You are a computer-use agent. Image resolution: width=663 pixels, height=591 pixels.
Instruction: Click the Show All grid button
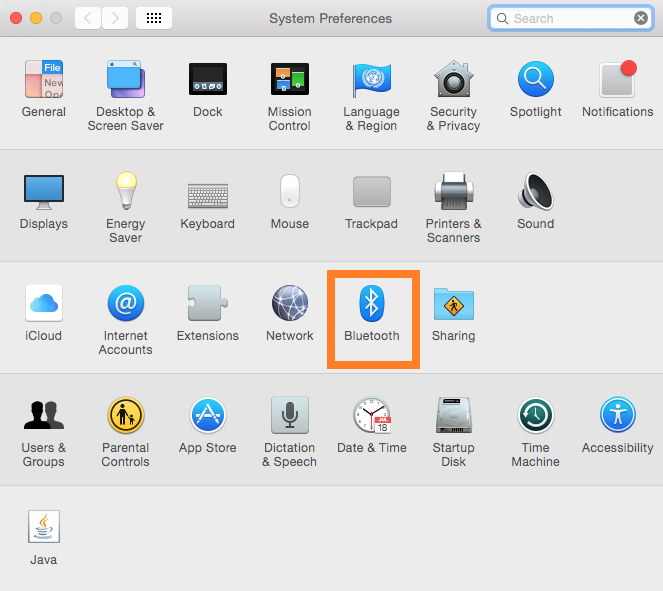[153, 18]
